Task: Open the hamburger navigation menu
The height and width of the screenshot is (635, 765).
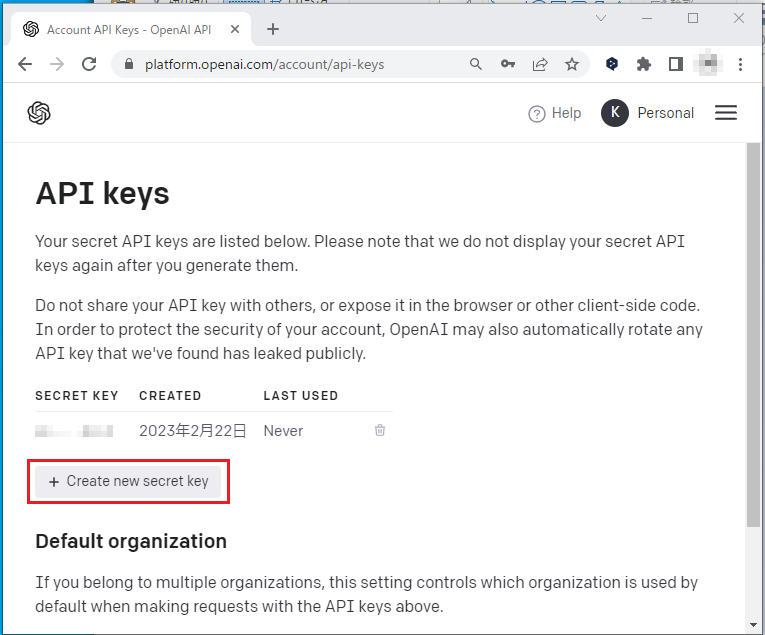Action: [726, 113]
